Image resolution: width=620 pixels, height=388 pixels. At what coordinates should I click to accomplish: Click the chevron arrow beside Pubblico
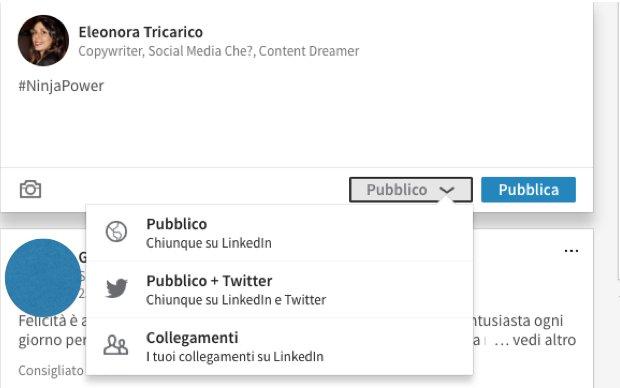[x=447, y=190]
